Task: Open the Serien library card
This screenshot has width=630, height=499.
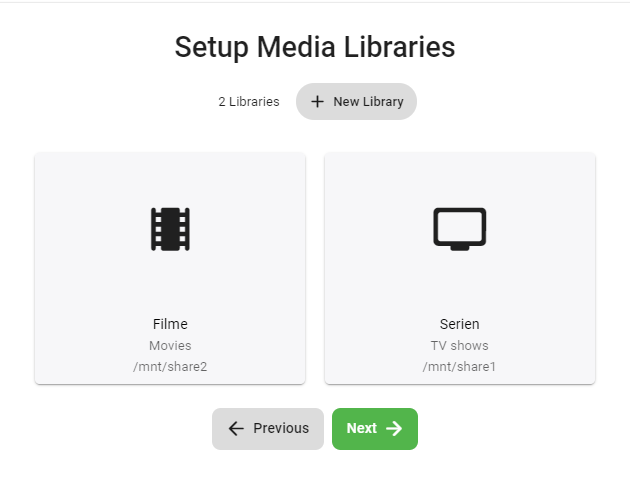Action: tap(460, 268)
